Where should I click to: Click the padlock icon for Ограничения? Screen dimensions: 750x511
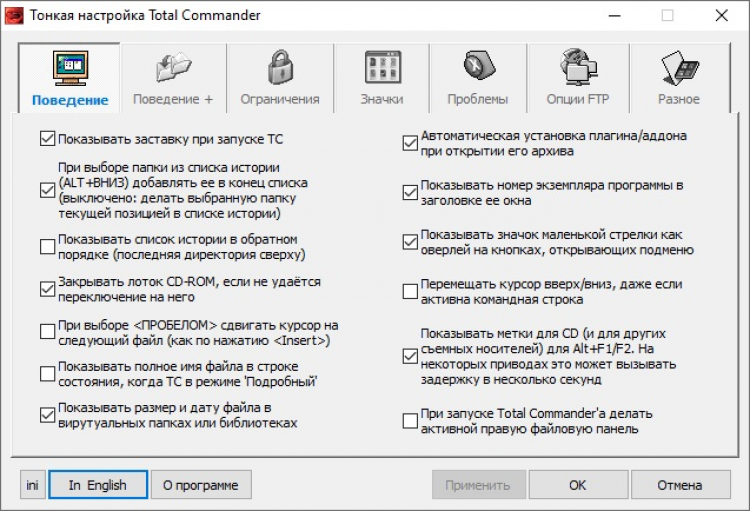[279, 68]
